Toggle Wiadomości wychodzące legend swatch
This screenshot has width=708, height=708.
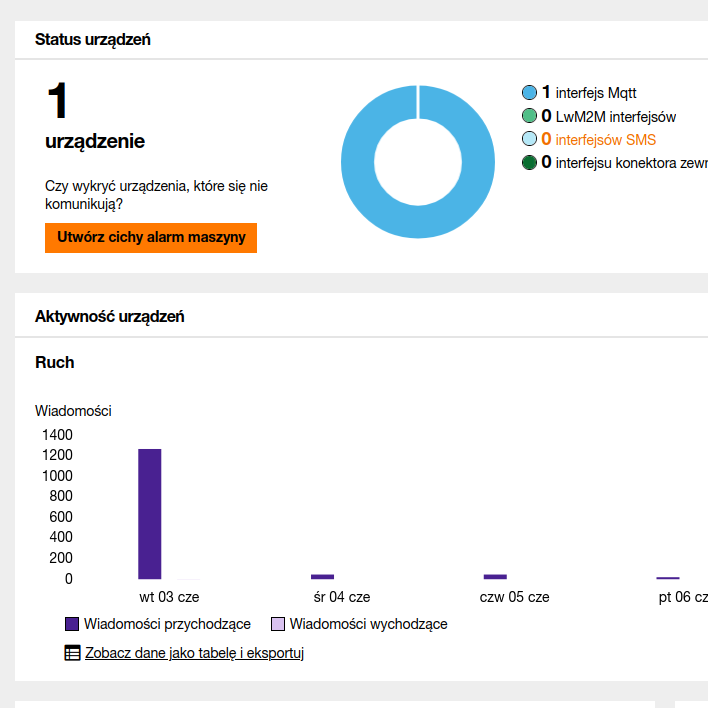pos(278,624)
